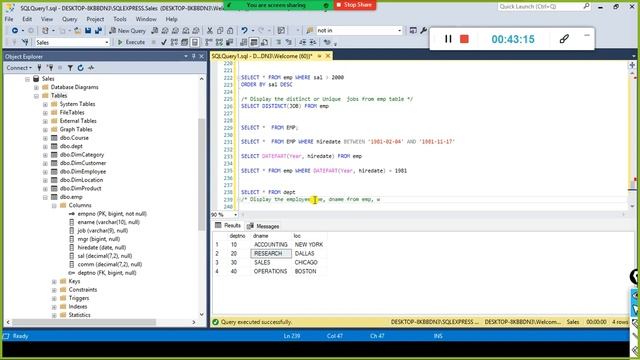This screenshot has width=640, height=360.
Task: Uncomment selected lines icon
Action: pos(289,42)
